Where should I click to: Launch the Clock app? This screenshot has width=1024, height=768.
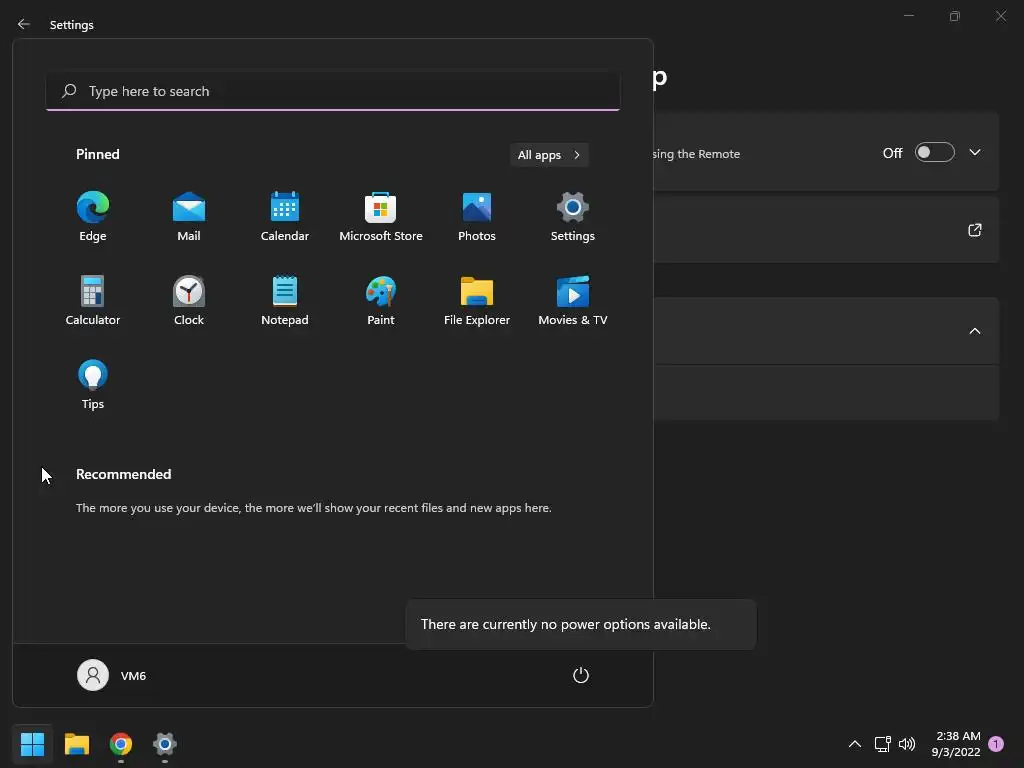(x=189, y=300)
